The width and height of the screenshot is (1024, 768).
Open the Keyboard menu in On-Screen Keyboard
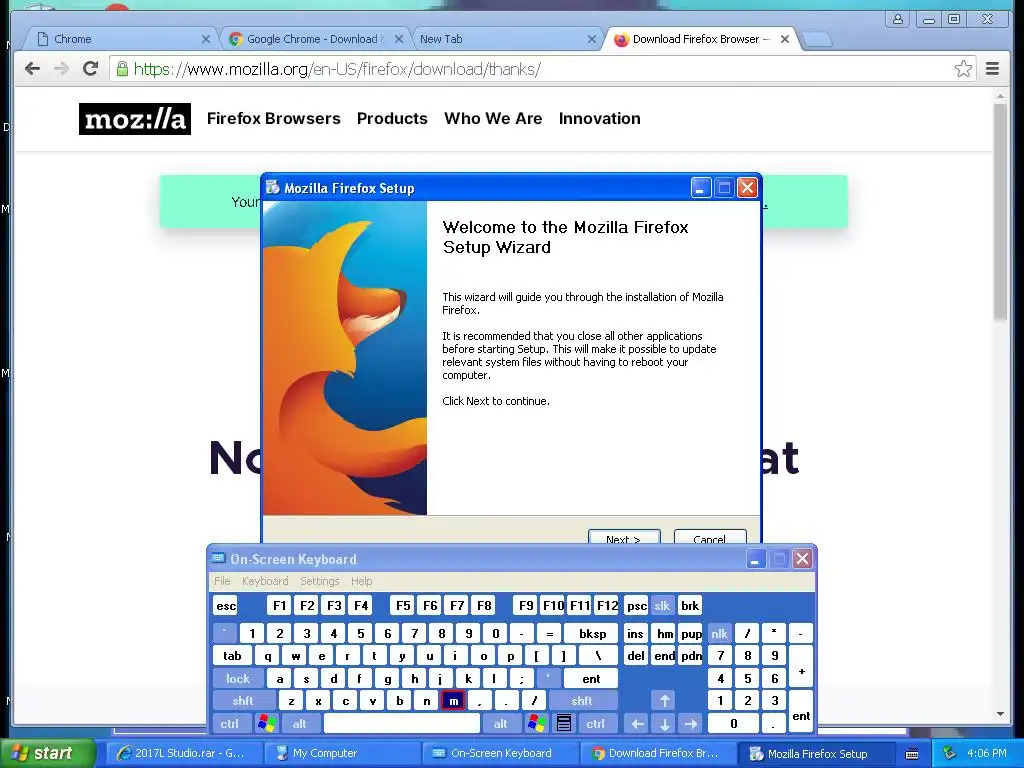pyautogui.click(x=264, y=581)
